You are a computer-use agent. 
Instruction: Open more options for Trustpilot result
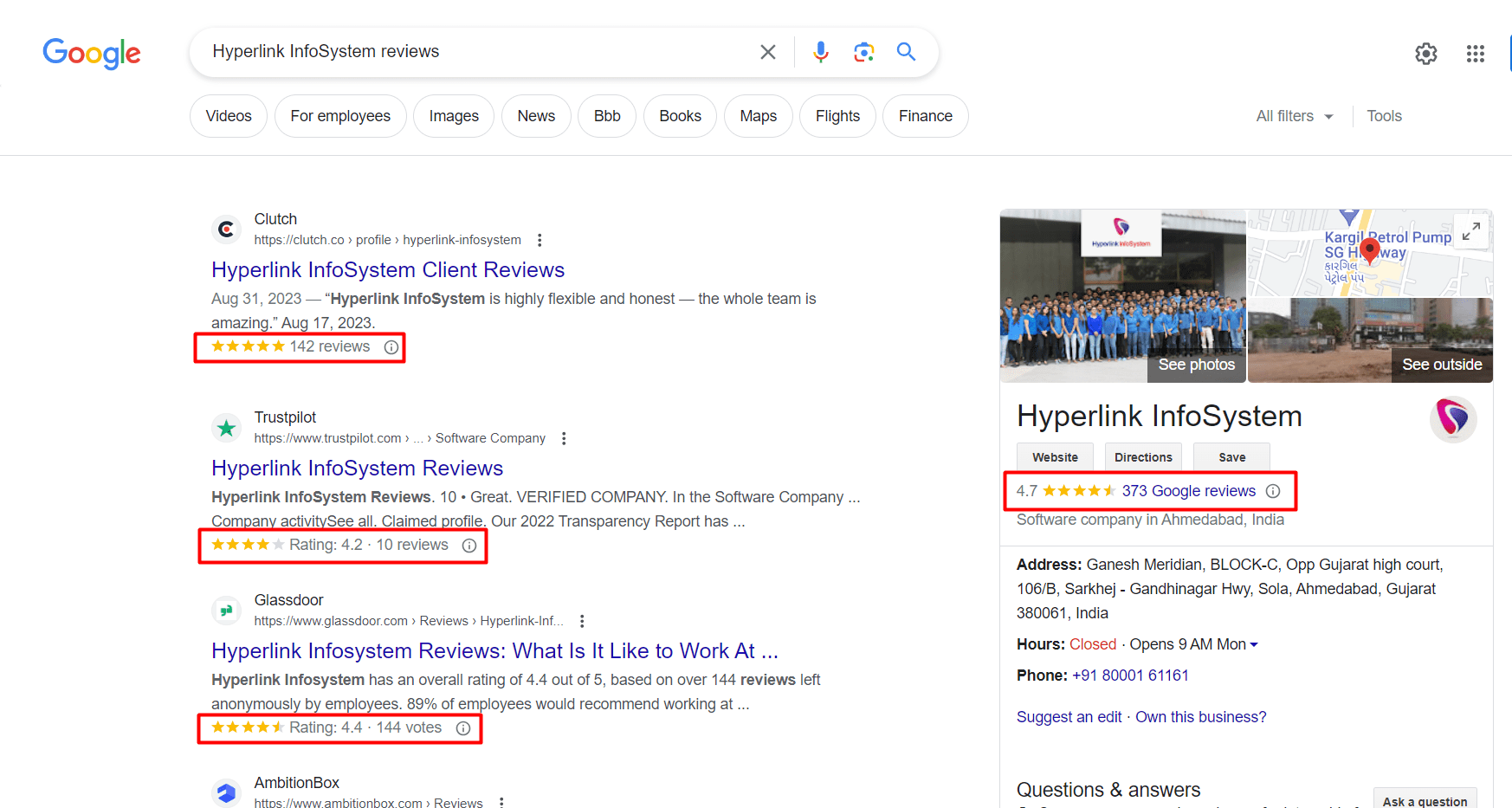[564, 438]
